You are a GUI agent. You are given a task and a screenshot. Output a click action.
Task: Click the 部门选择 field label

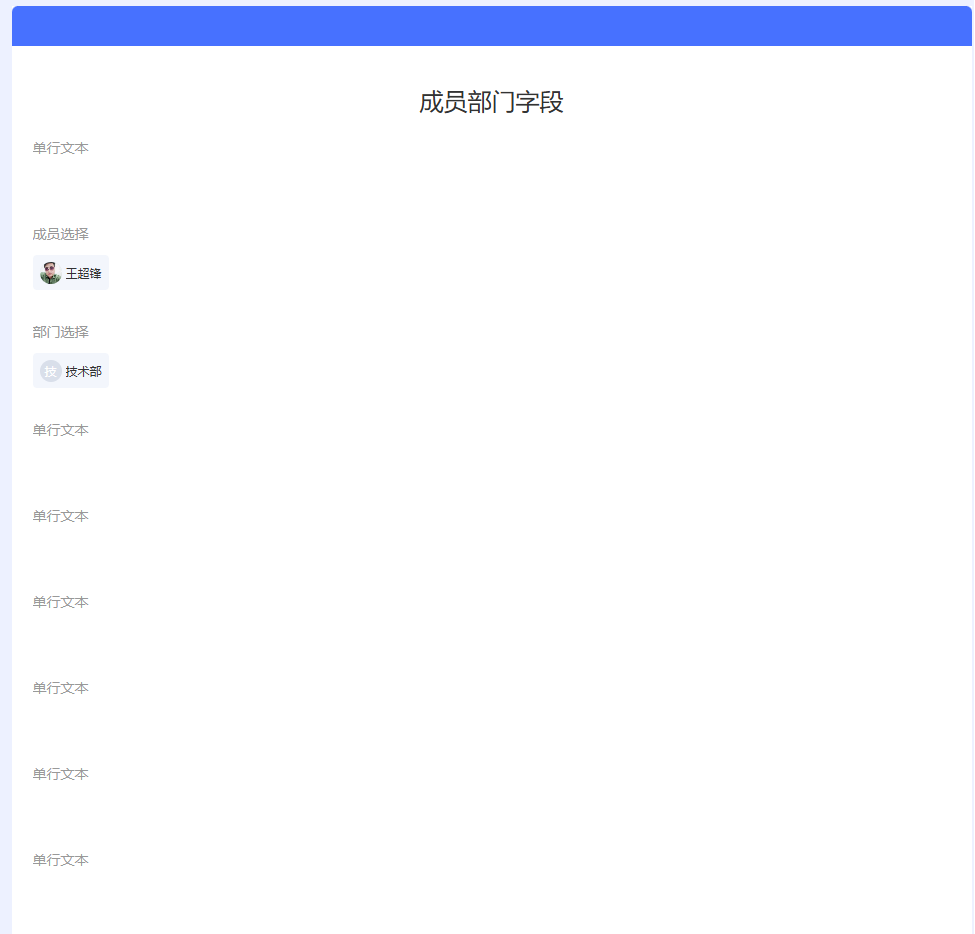click(59, 332)
